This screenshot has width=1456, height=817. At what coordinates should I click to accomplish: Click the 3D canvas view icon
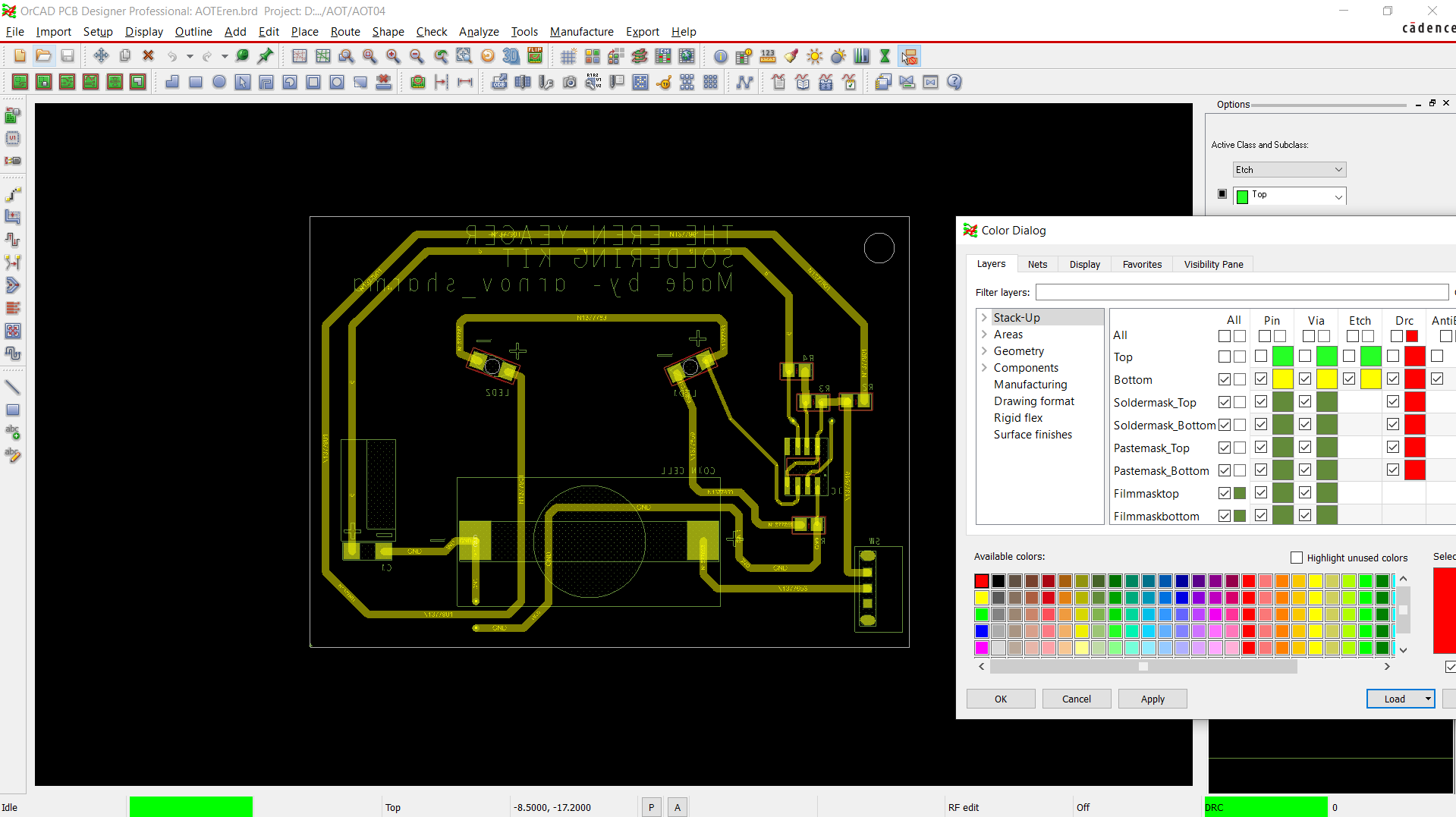[x=511, y=56]
